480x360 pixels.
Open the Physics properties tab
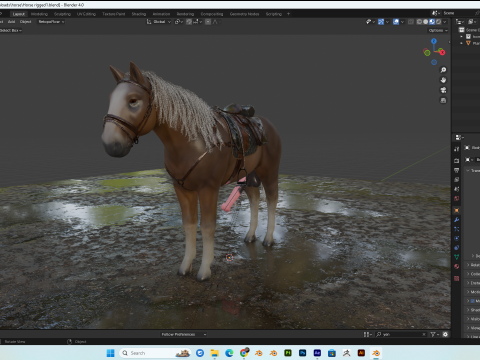pos(457,238)
